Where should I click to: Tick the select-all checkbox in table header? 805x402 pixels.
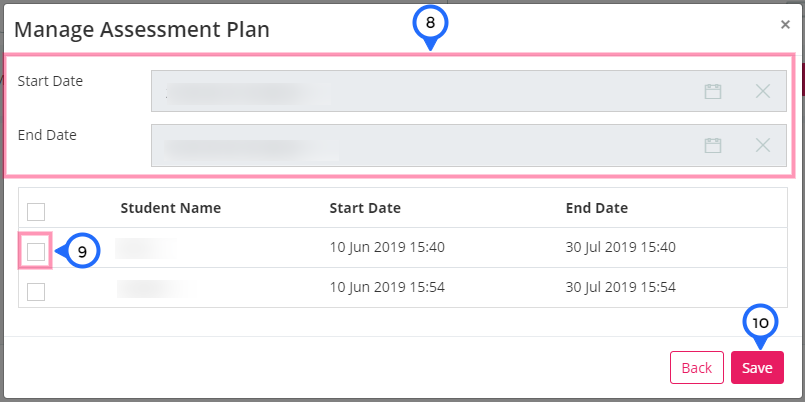(x=36, y=212)
